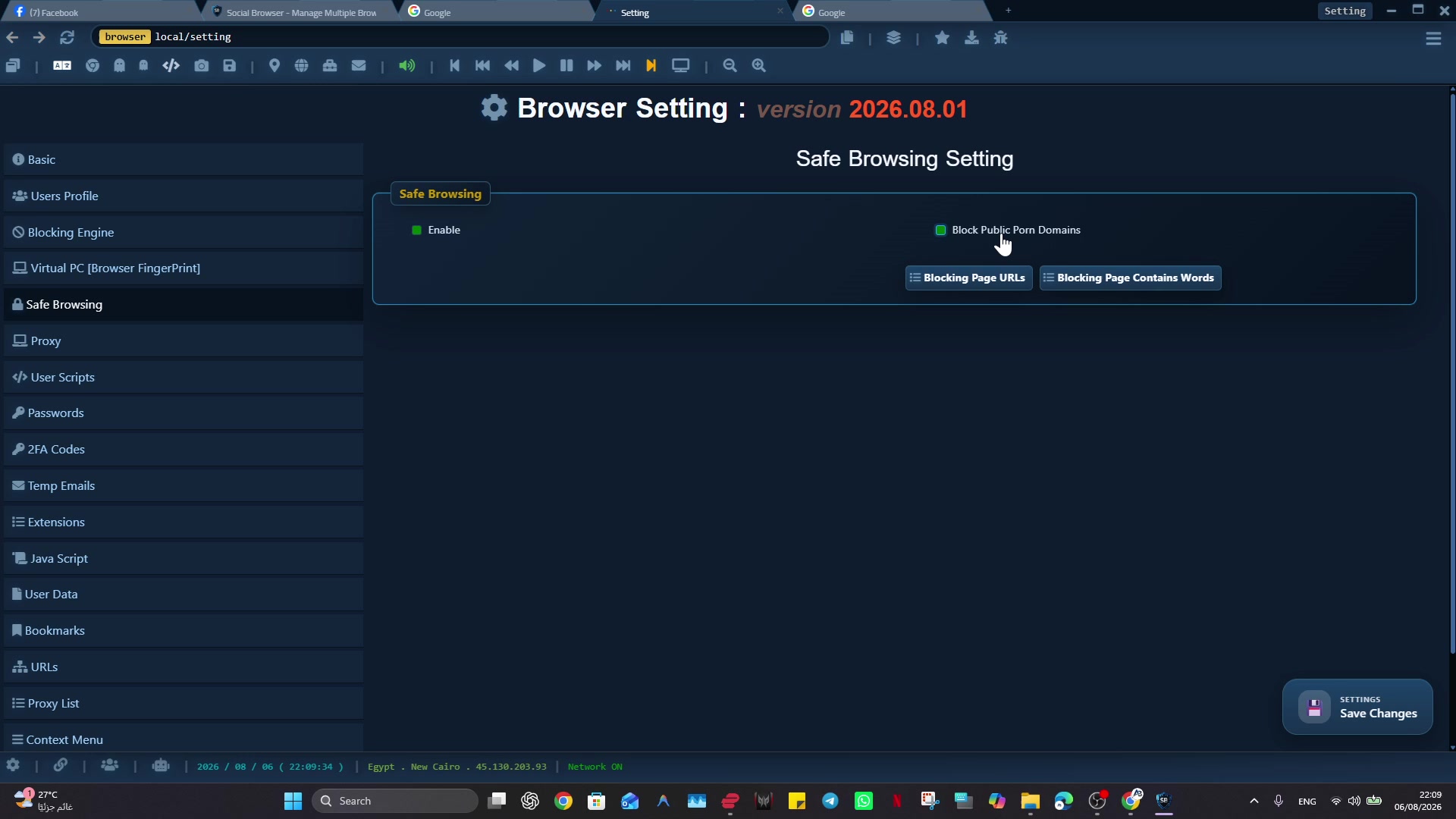The width and height of the screenshot is (1456, 819).
Task: Click the bug icon in top bar
Action: click(x=1001, y=37)
